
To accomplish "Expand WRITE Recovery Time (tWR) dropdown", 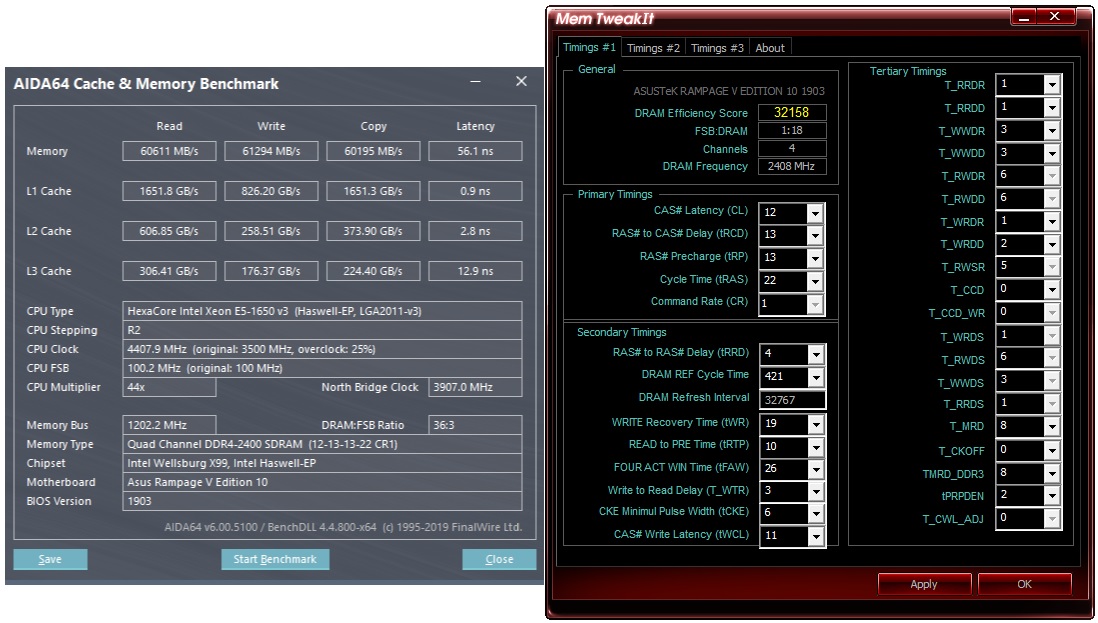I will coord(816,424).
